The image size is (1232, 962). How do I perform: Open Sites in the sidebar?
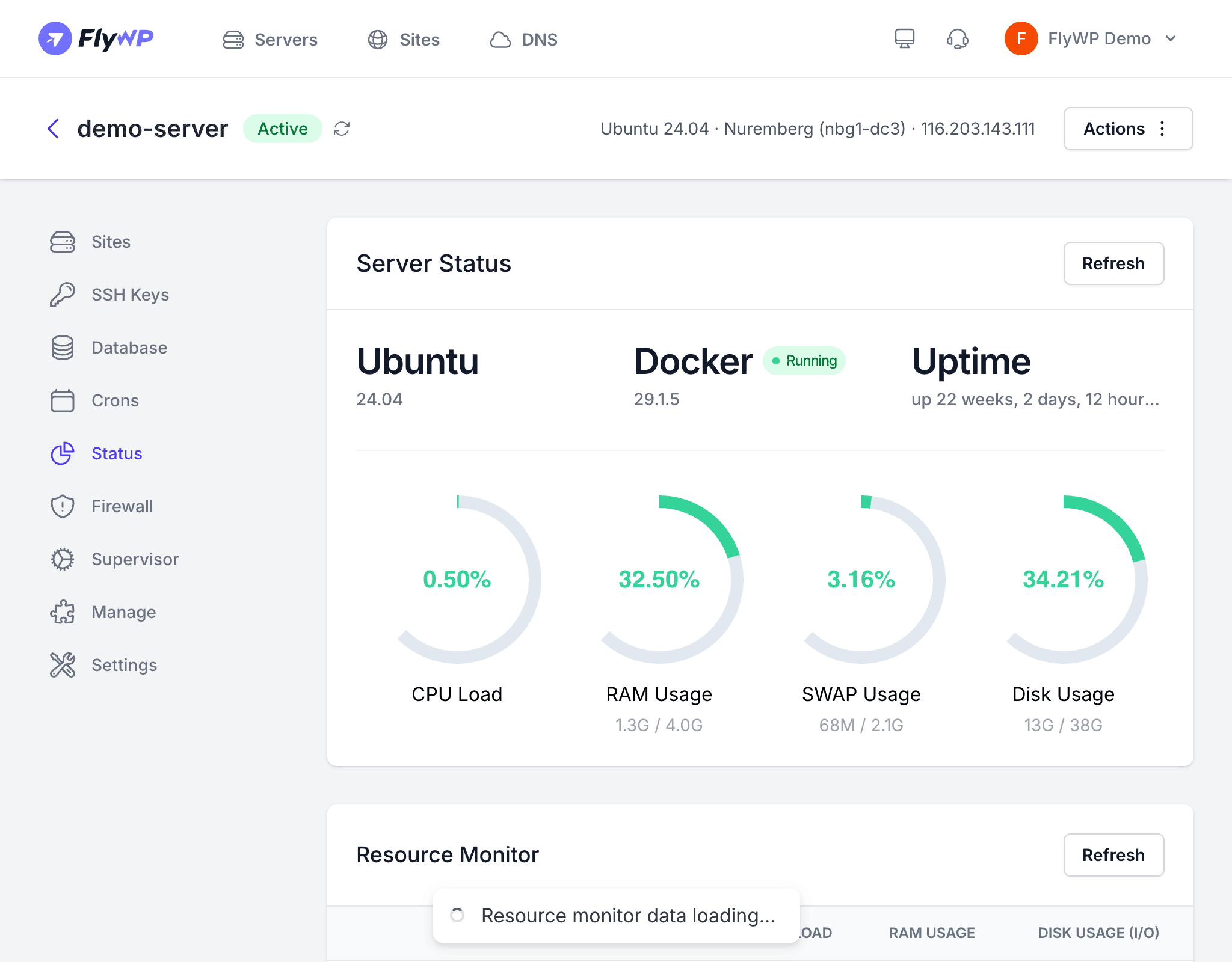pos(111,242)
